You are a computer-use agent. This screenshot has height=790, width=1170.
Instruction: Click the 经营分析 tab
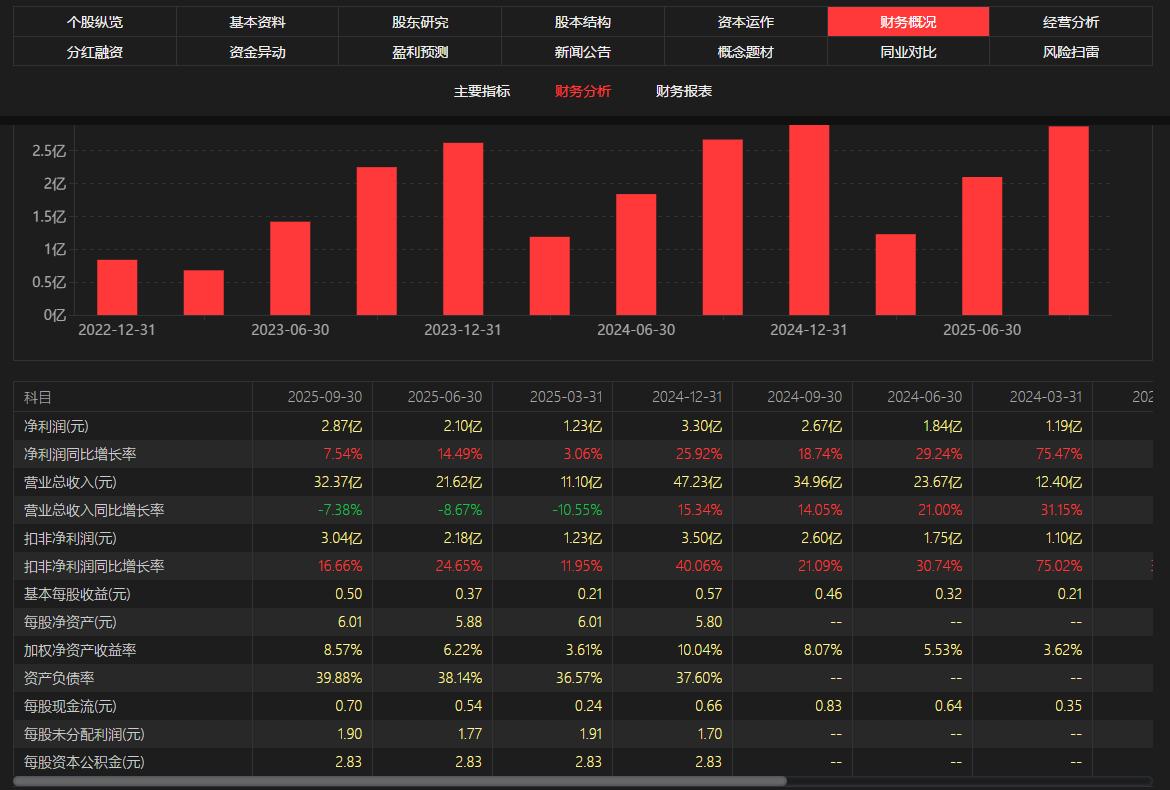tap(1070, 22)
